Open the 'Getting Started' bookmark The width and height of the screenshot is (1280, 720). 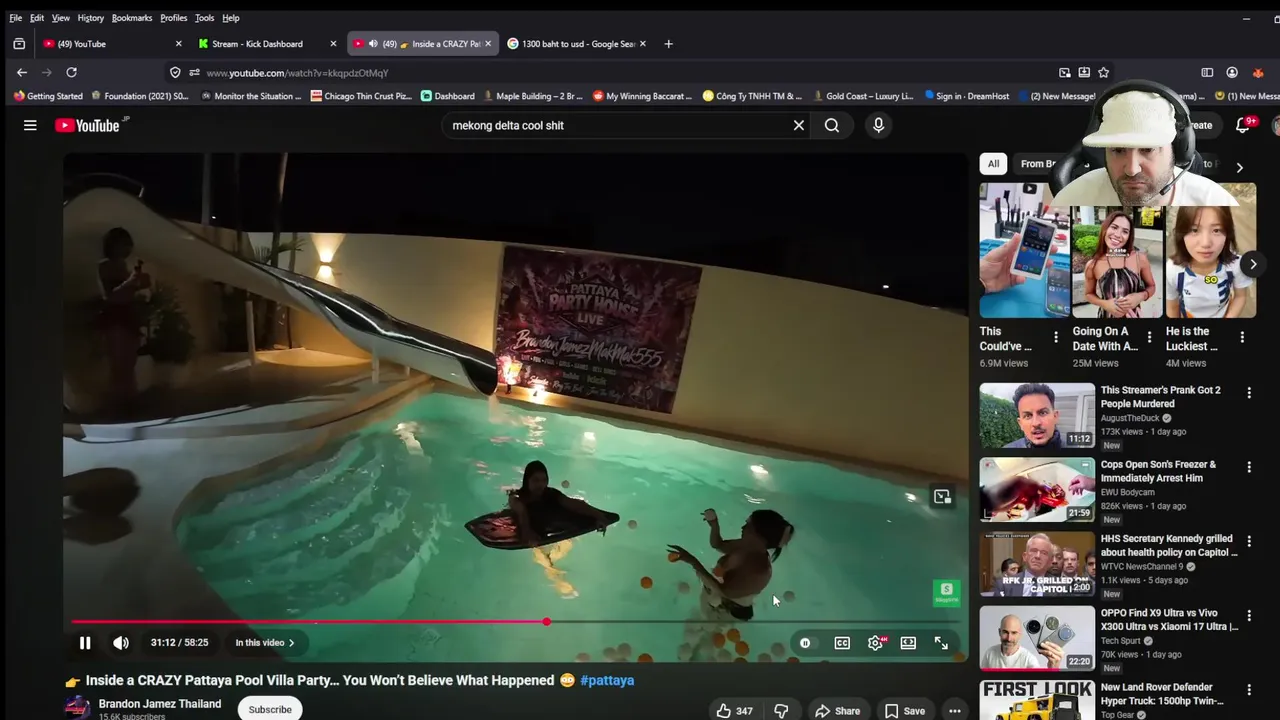pos(48,96)
